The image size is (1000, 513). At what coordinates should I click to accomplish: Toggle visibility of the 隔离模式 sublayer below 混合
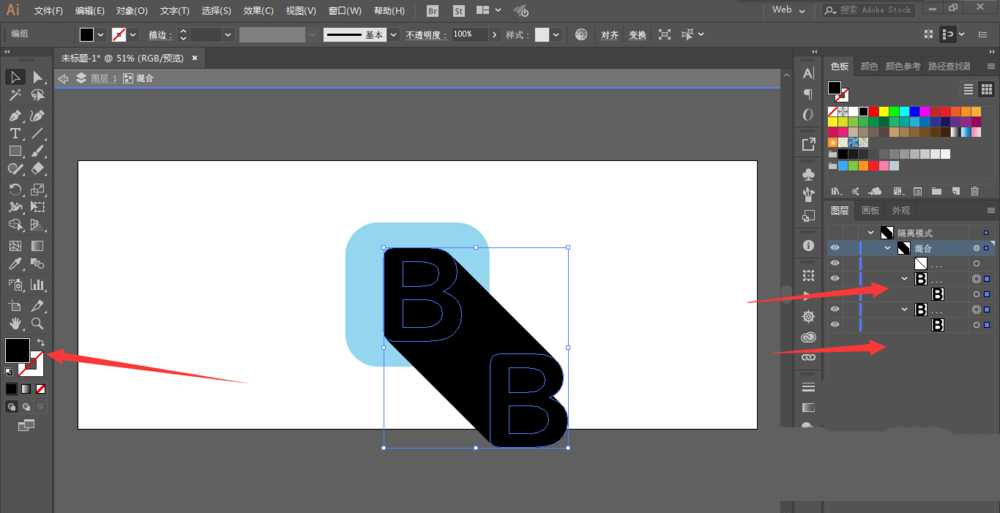click(835, 264)
